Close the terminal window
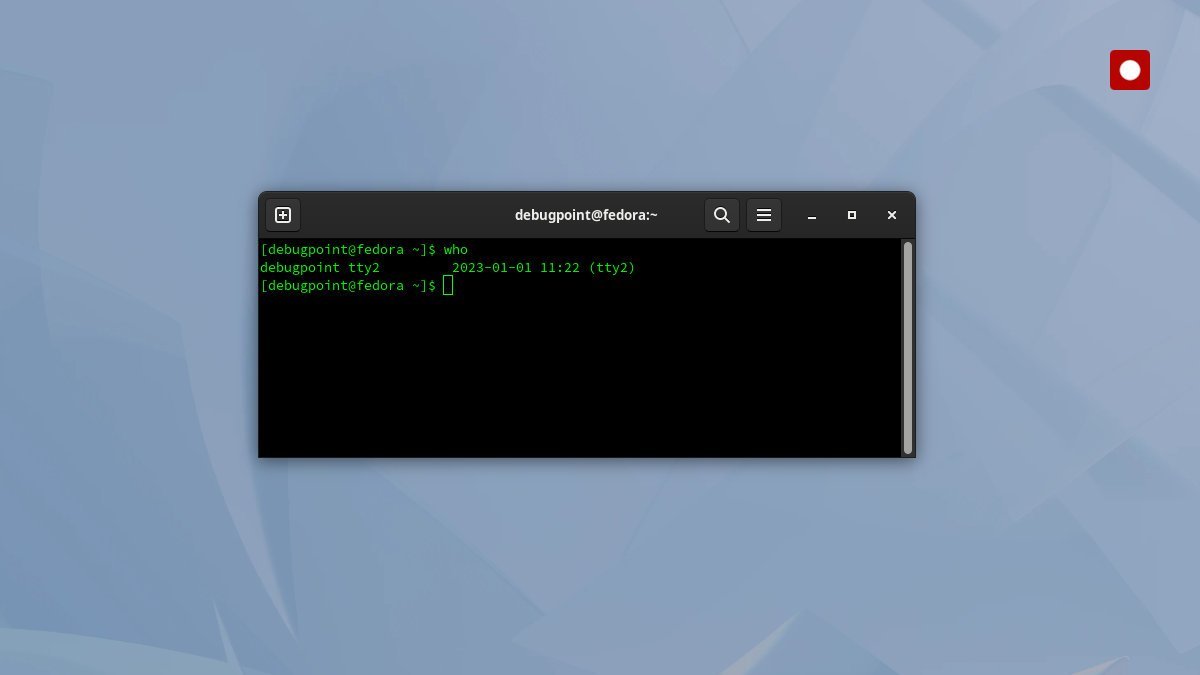1200x675 pixels. tap(892, 215)
